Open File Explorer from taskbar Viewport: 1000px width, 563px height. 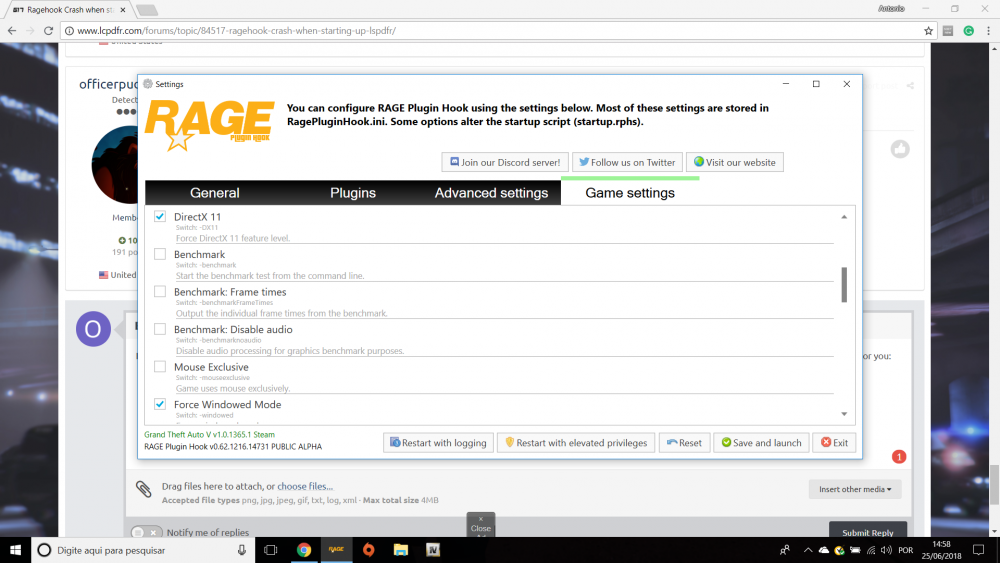point(401,550)
